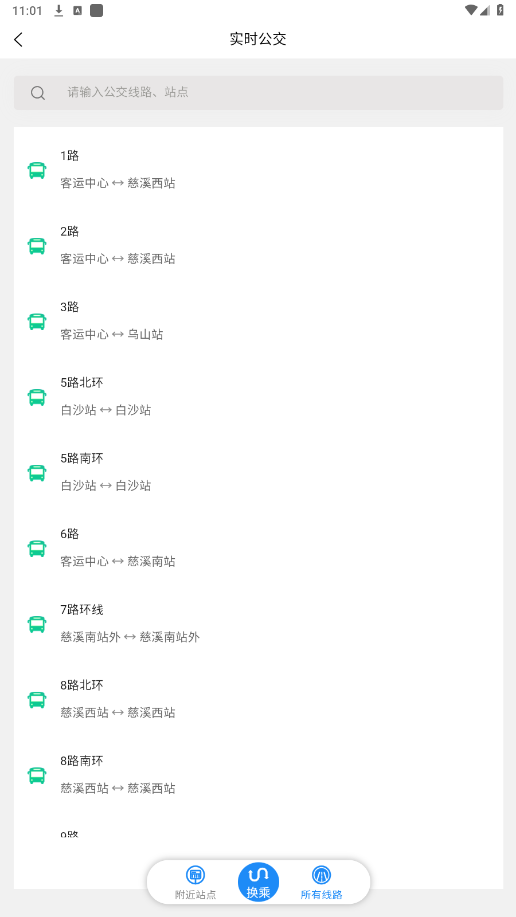516x917 pixels.
Task: Click the bus icon for 1路
Action: coord(37,170)
